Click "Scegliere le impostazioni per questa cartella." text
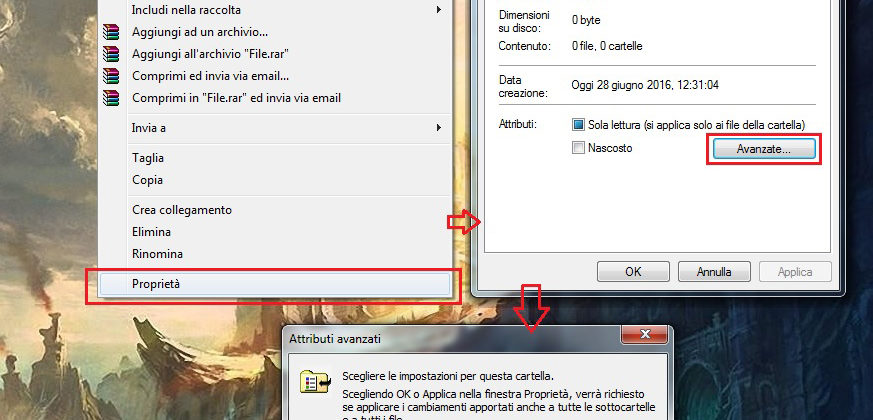This screenshot has height=420, width=873. pos(448,375)
